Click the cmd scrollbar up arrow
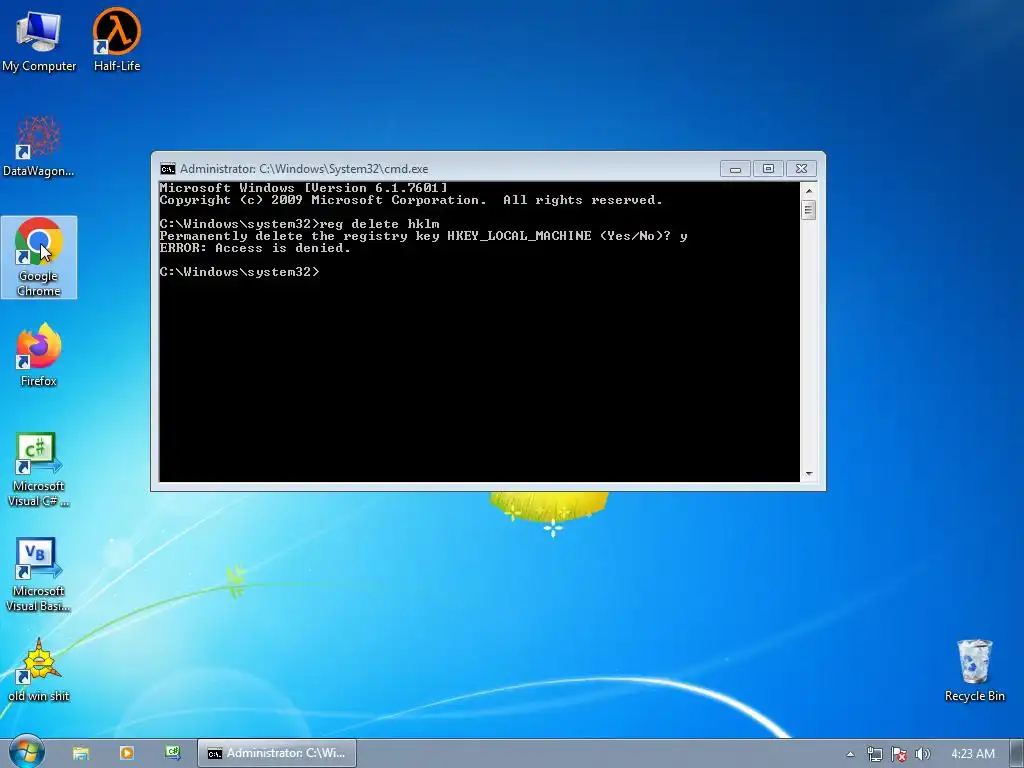1024x768 pixels. 808,191
